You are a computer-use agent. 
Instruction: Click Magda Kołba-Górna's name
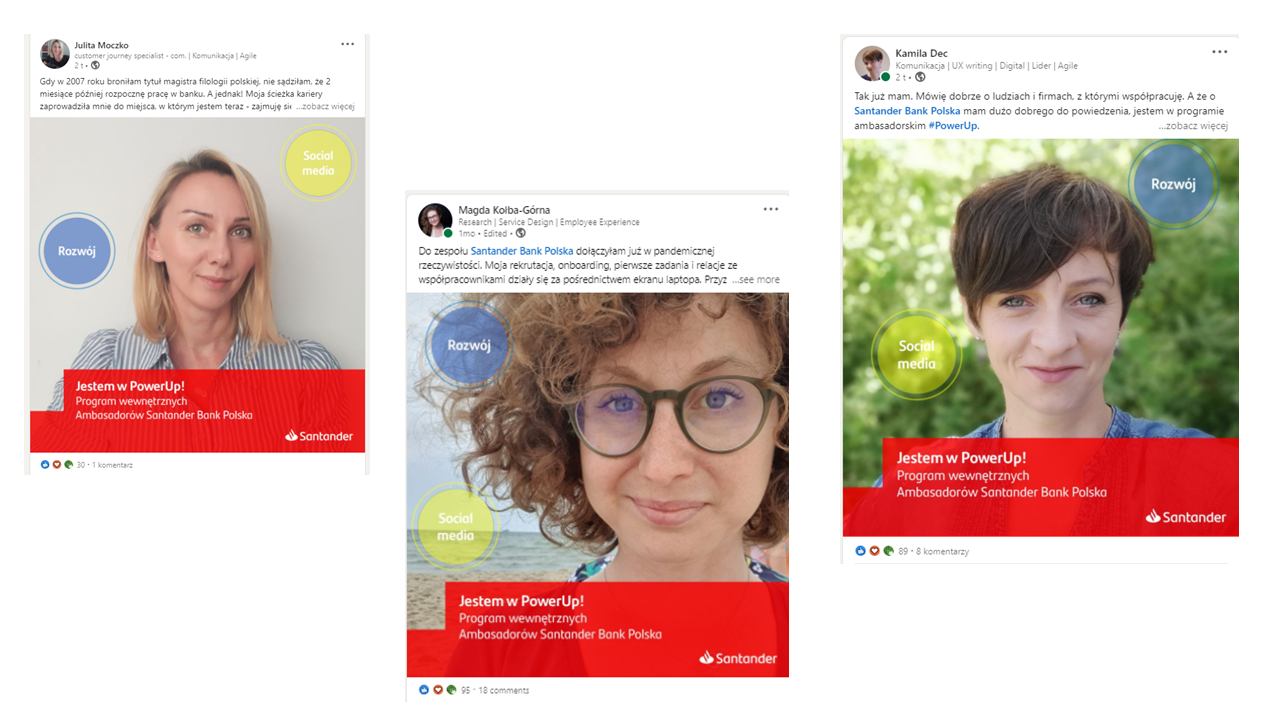pyautogui.click(x=504, y=210)
